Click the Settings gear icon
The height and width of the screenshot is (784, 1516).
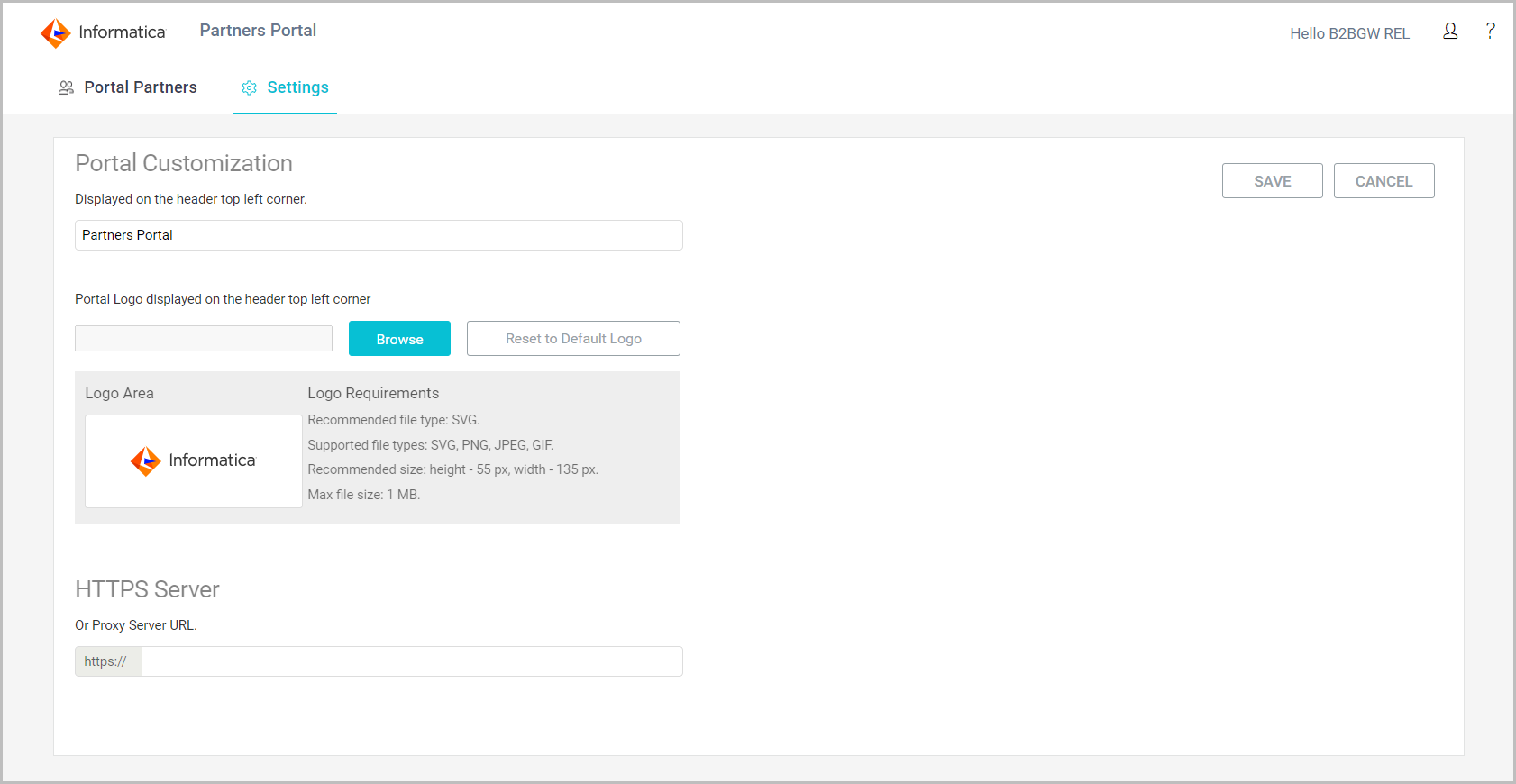pyautogui.click(x=250, y=87)
